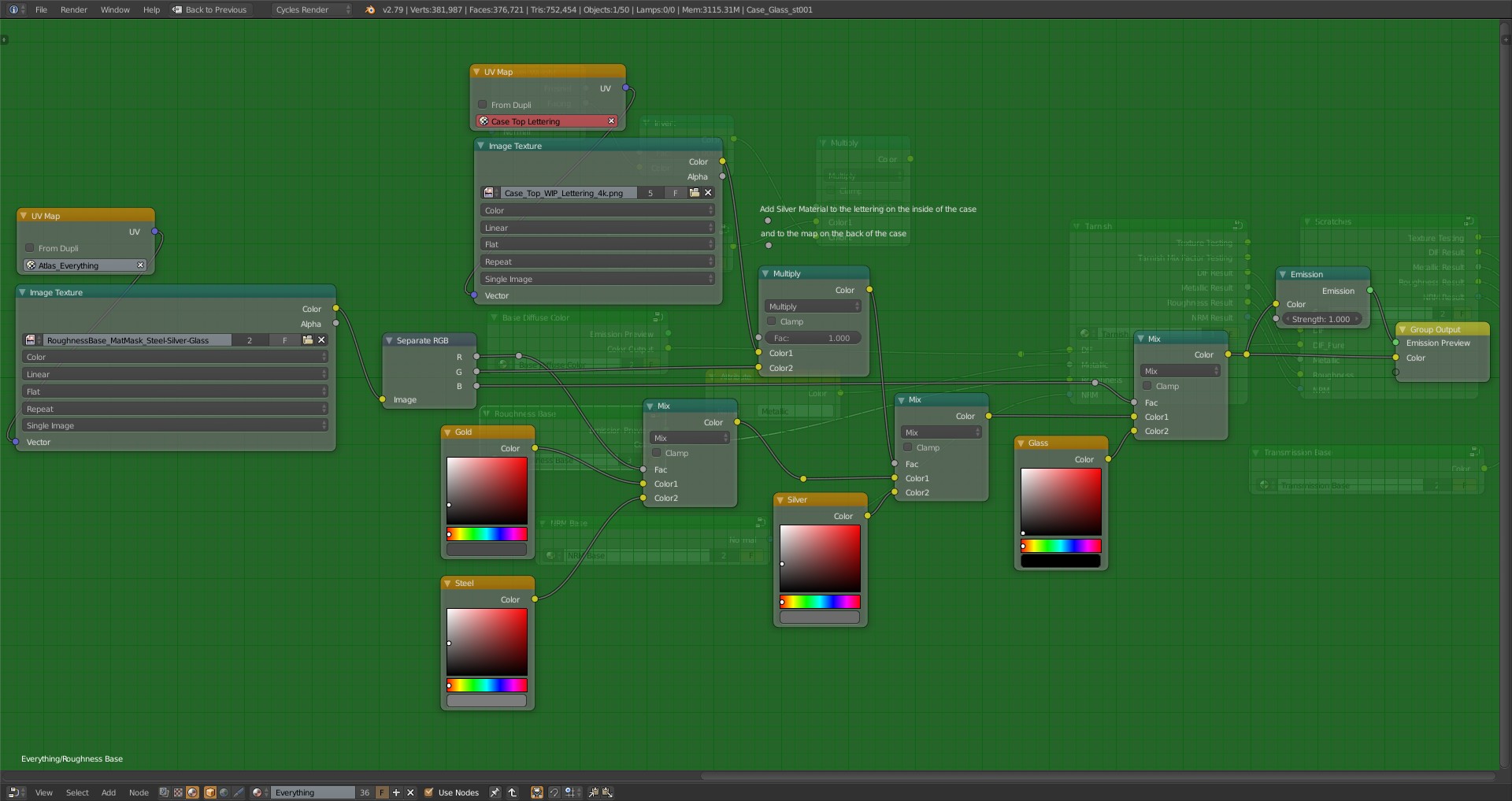This screenshot has height=801, width=1512.
Task: Go to parent node tree arrow
Action: coord(512,792)
